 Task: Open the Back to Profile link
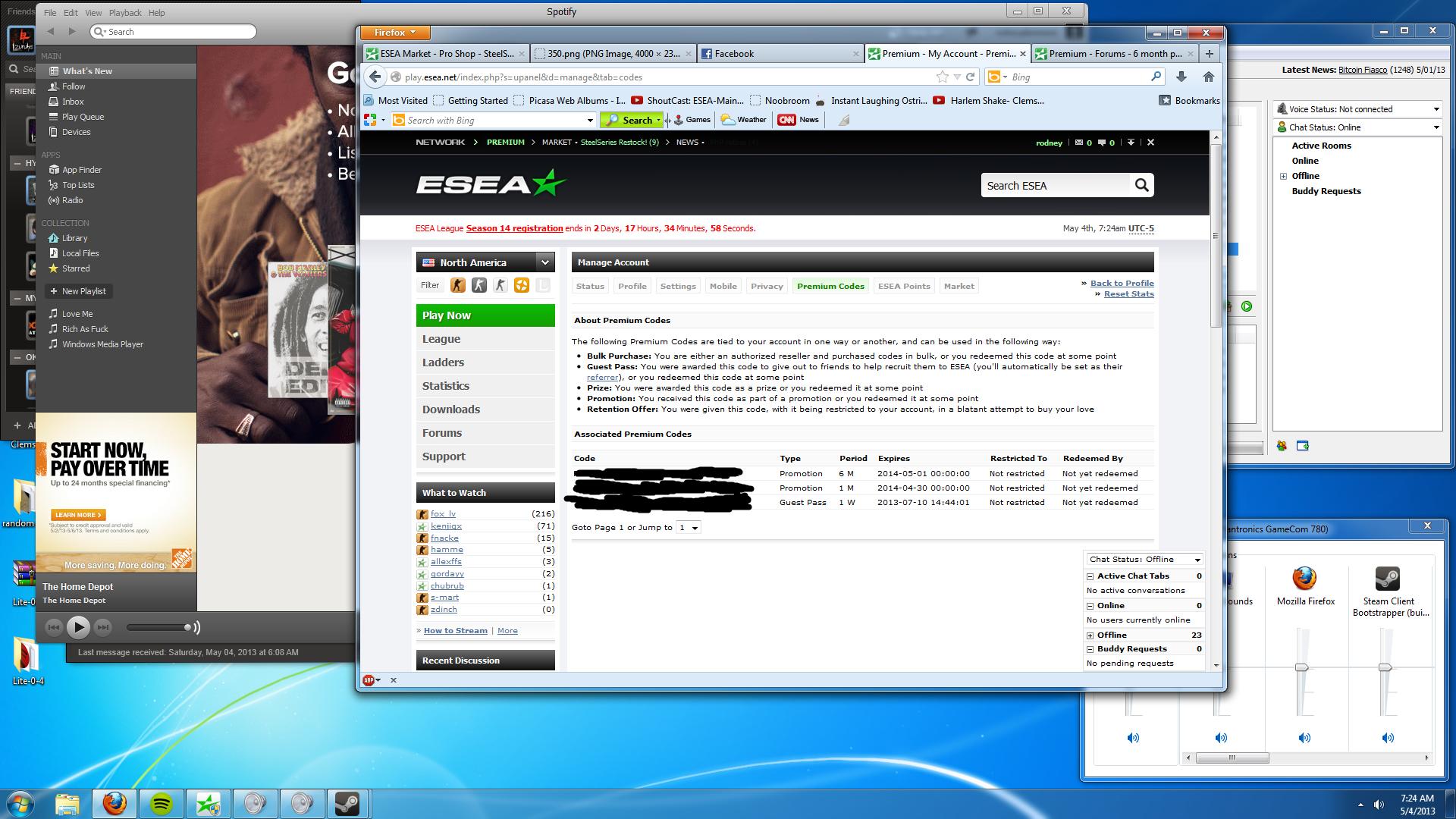click(1122, 283)
